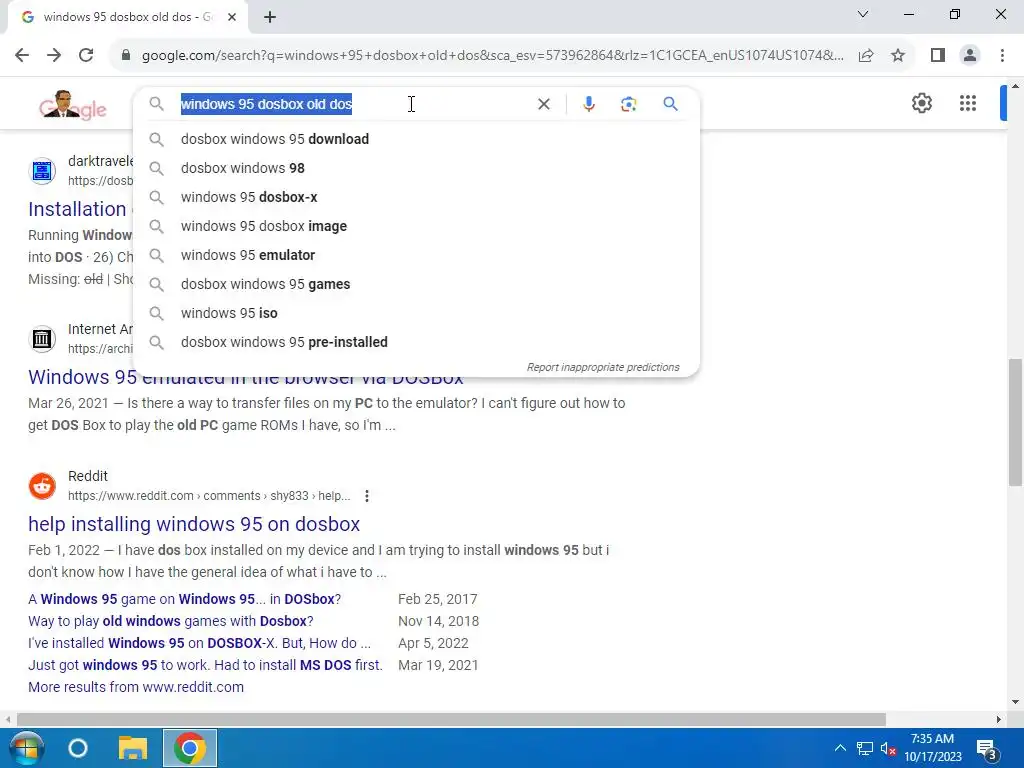Start voice search with the microphone
This screenshot has height=768, width=1024.
(588, 104)
